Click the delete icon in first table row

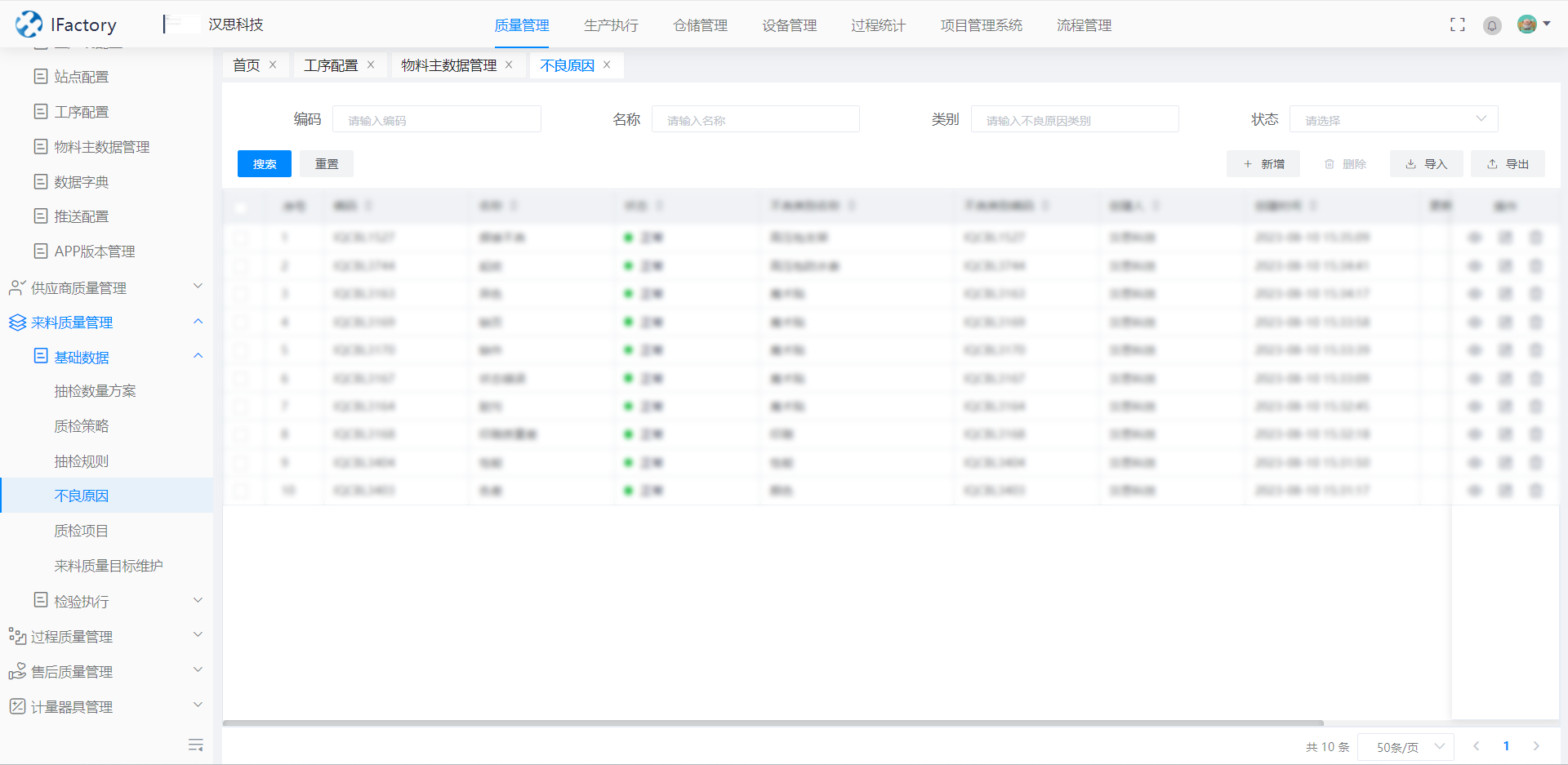1535,238
